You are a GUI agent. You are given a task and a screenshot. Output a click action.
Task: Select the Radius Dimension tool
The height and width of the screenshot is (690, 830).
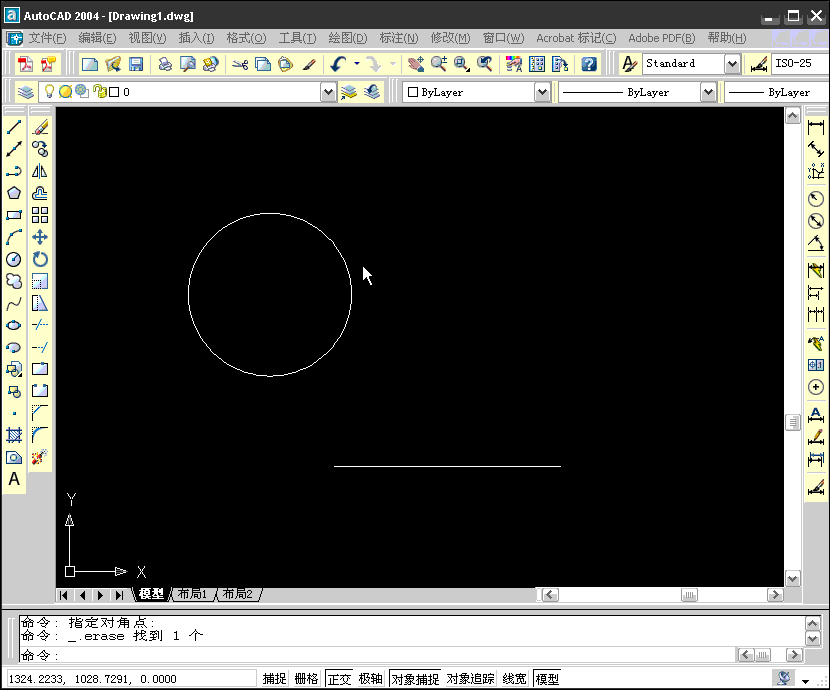pyautogui.click(x=816, y=198)
